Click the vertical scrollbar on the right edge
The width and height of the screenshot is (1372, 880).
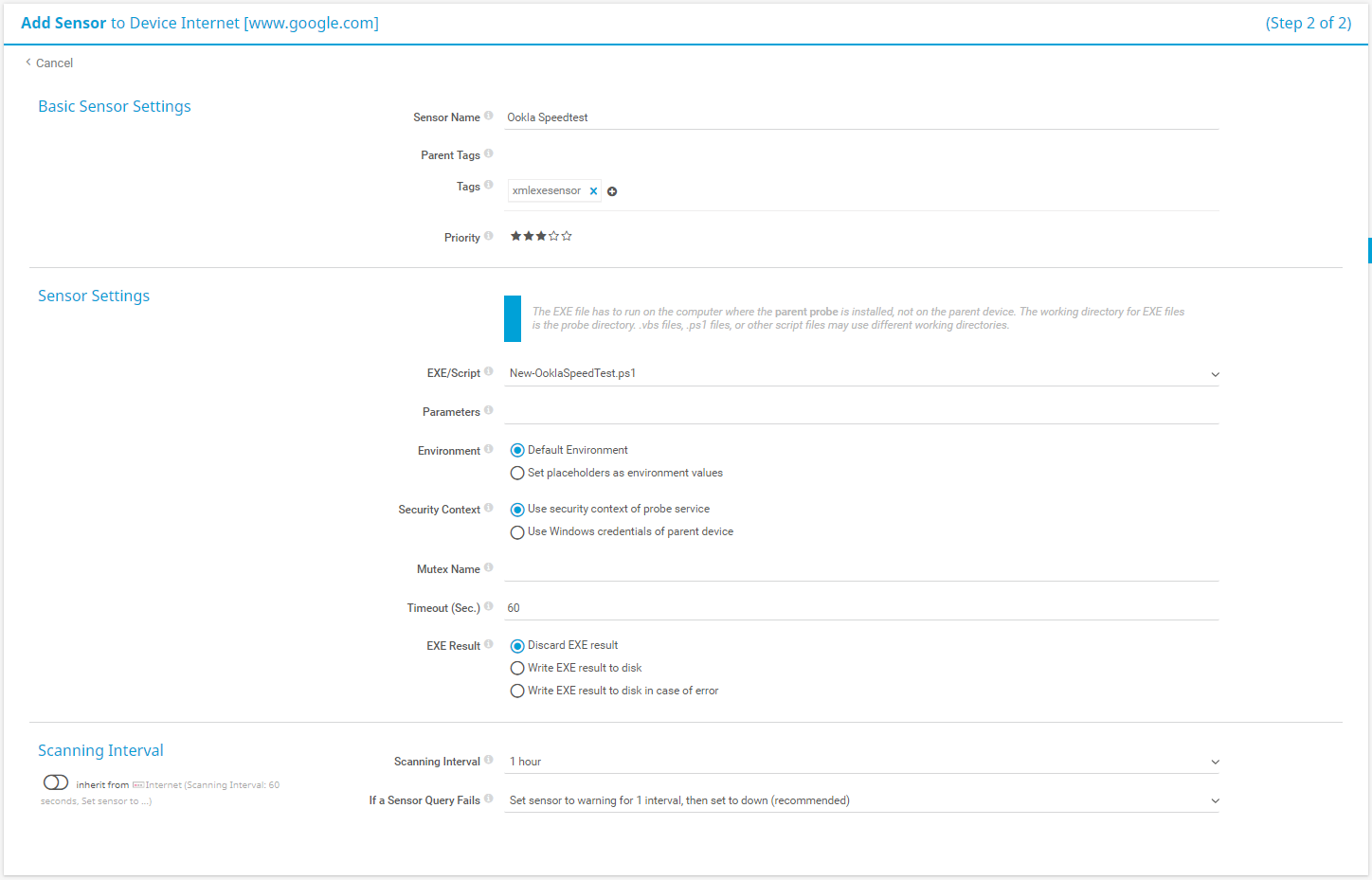tap(1369, 250)
